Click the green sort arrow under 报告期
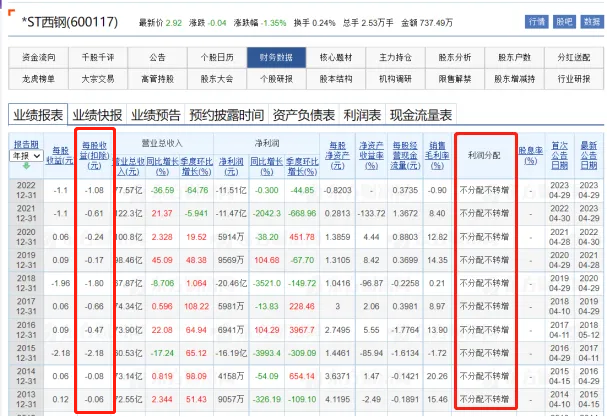This screenshot has width=607, height=417. pos(26,166)
